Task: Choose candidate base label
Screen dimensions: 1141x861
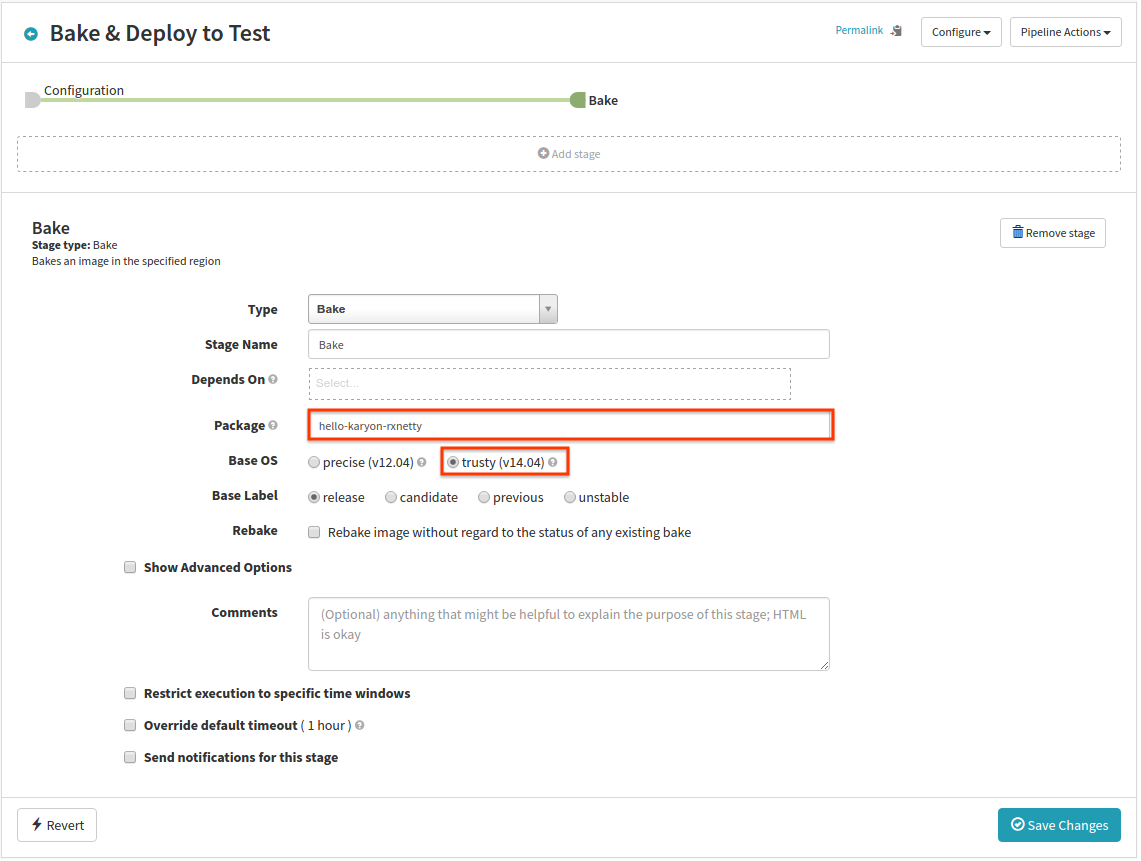Action: (x=391, y=497)
